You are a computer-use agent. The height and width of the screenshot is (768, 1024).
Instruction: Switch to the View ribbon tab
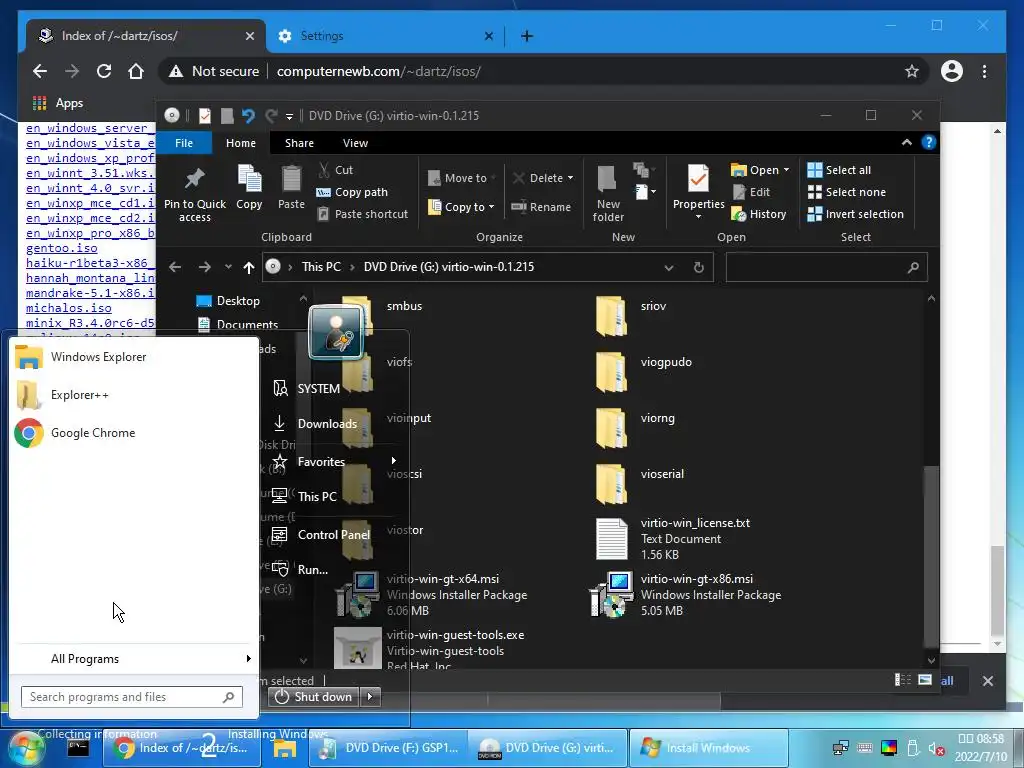tap(355, 143)
